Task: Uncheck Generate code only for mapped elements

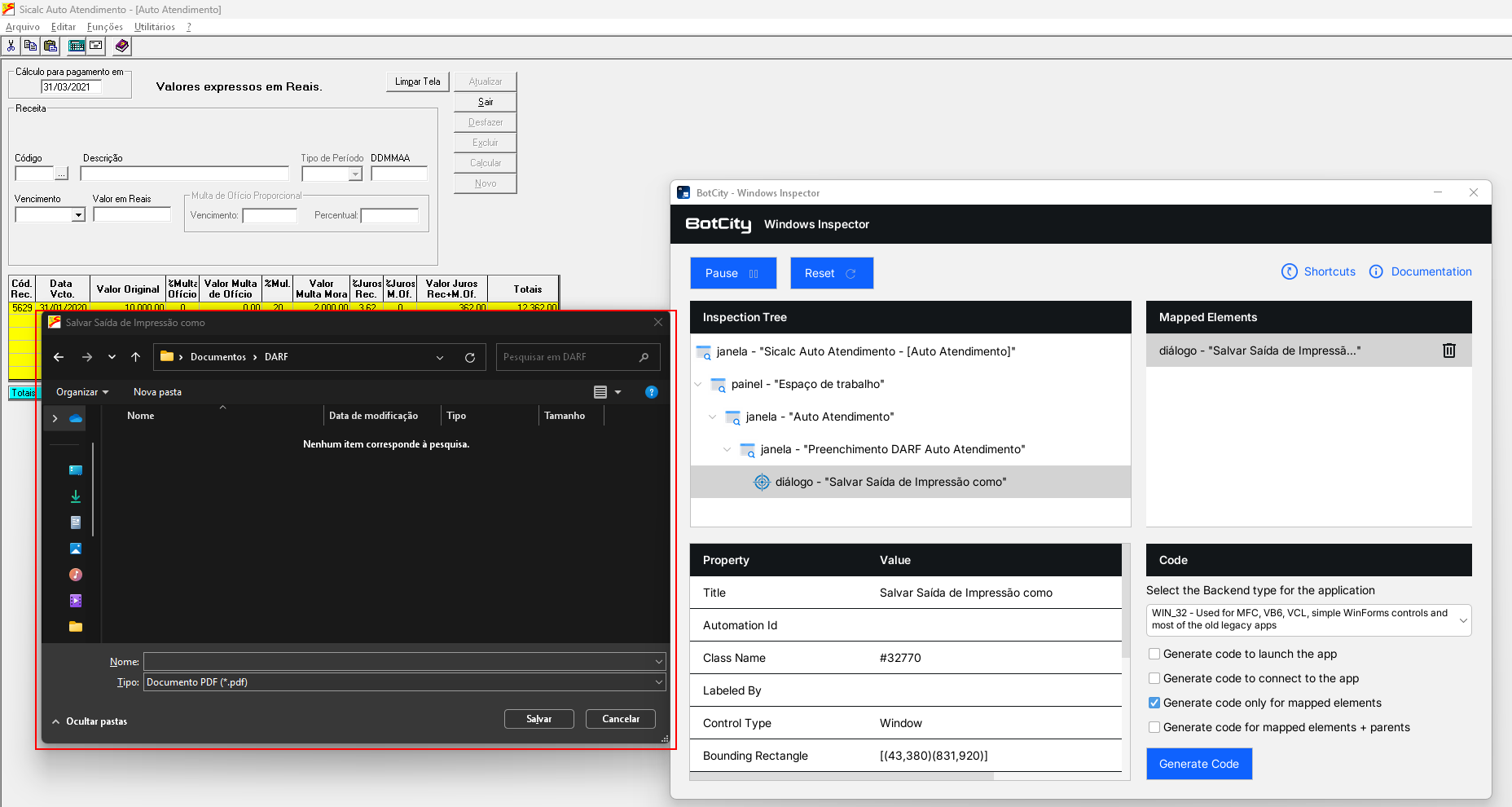Action: 1154,703
